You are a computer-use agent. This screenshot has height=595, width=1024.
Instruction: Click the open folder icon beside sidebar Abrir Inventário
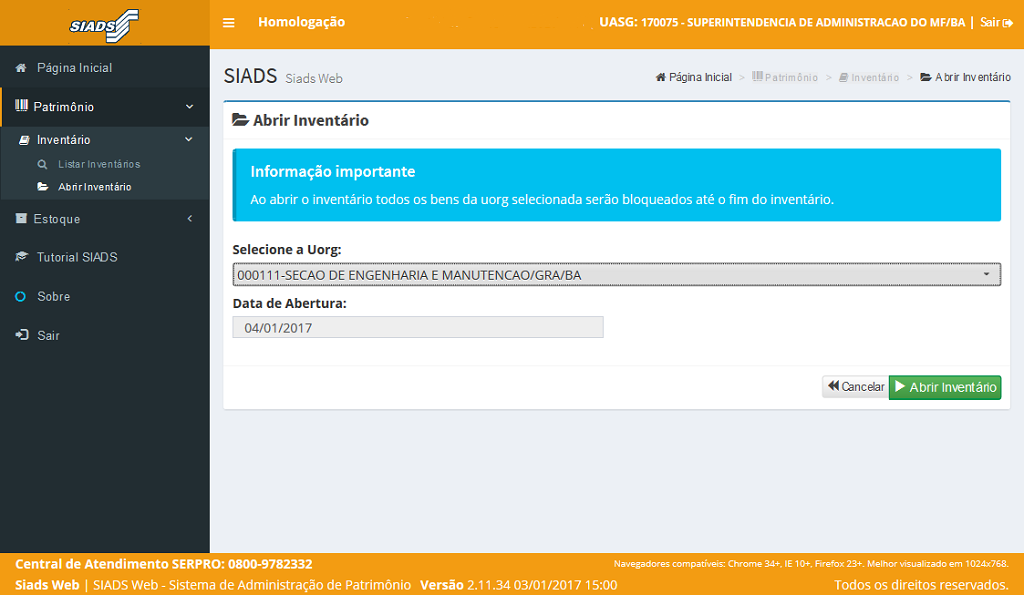[42, 187]
